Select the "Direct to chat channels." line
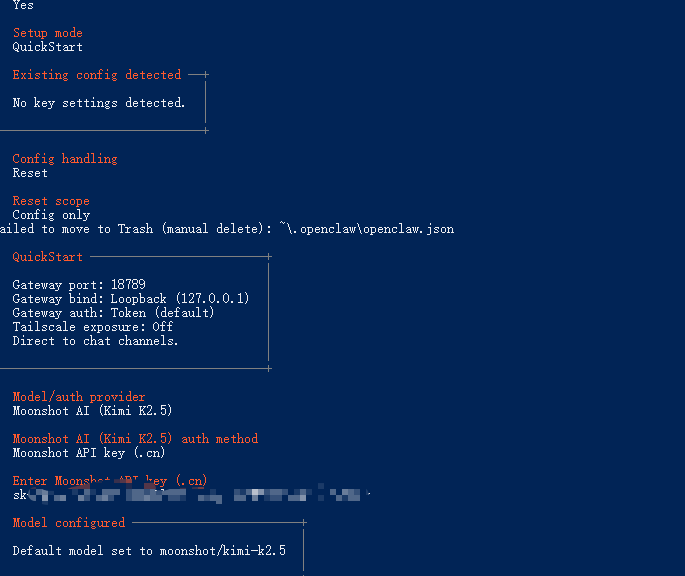This screenshot has height=576, width=685. 95,341
